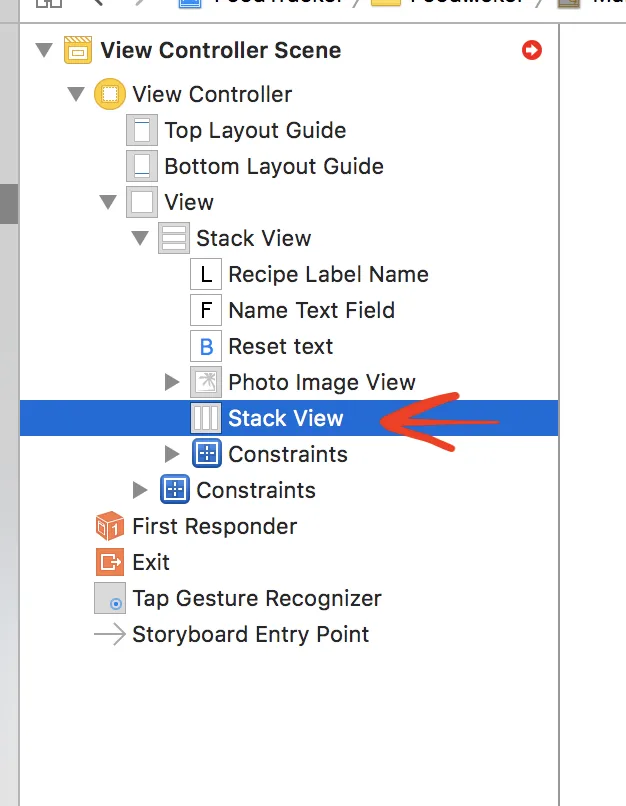Viewport: 626px width, 806px height.
Task: Collapse the View Controller disclosure triangle
Action: (76, 95)
